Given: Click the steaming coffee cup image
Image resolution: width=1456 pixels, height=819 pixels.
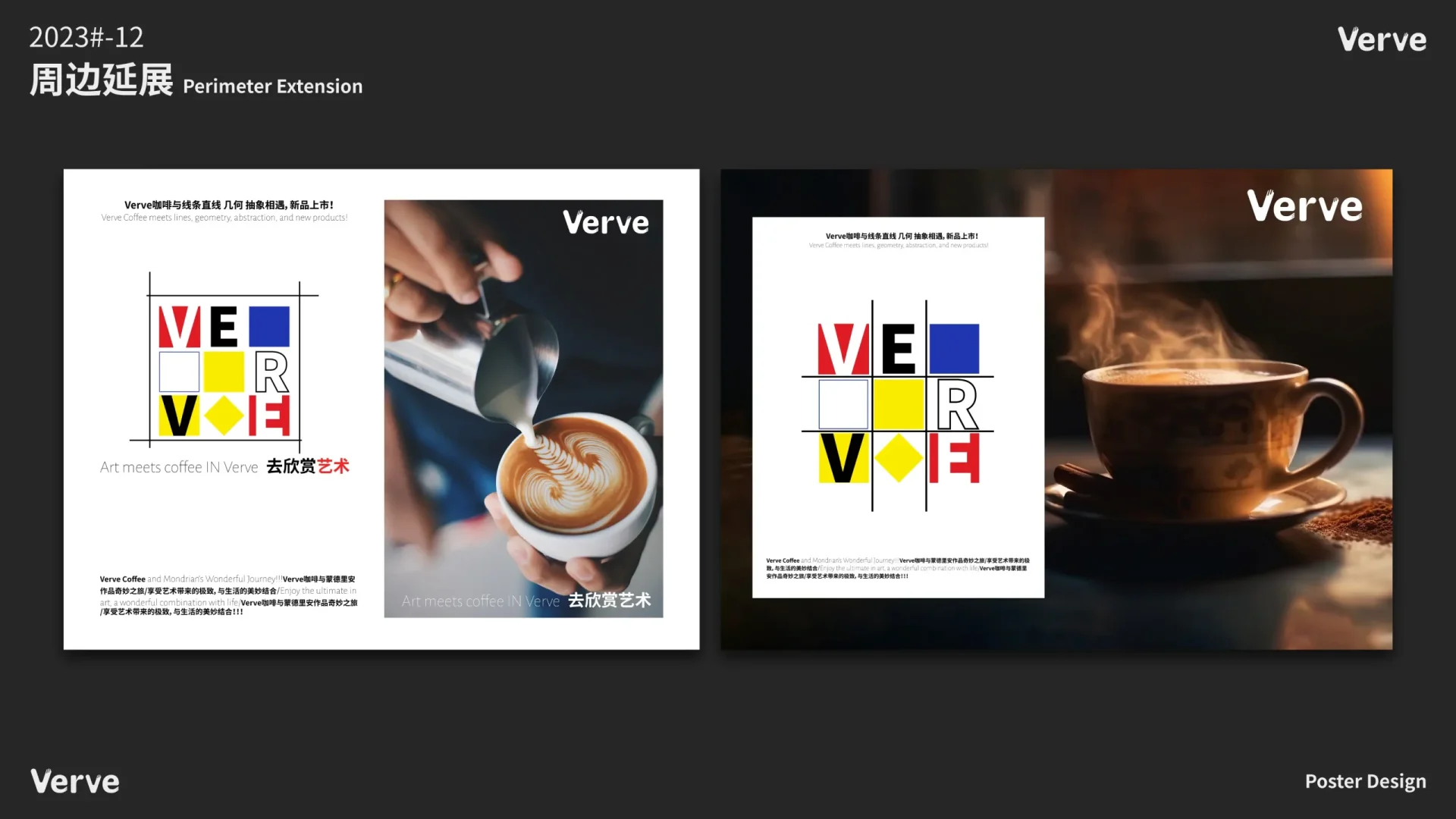Looking at the screenshot, I should point(1213,425).
